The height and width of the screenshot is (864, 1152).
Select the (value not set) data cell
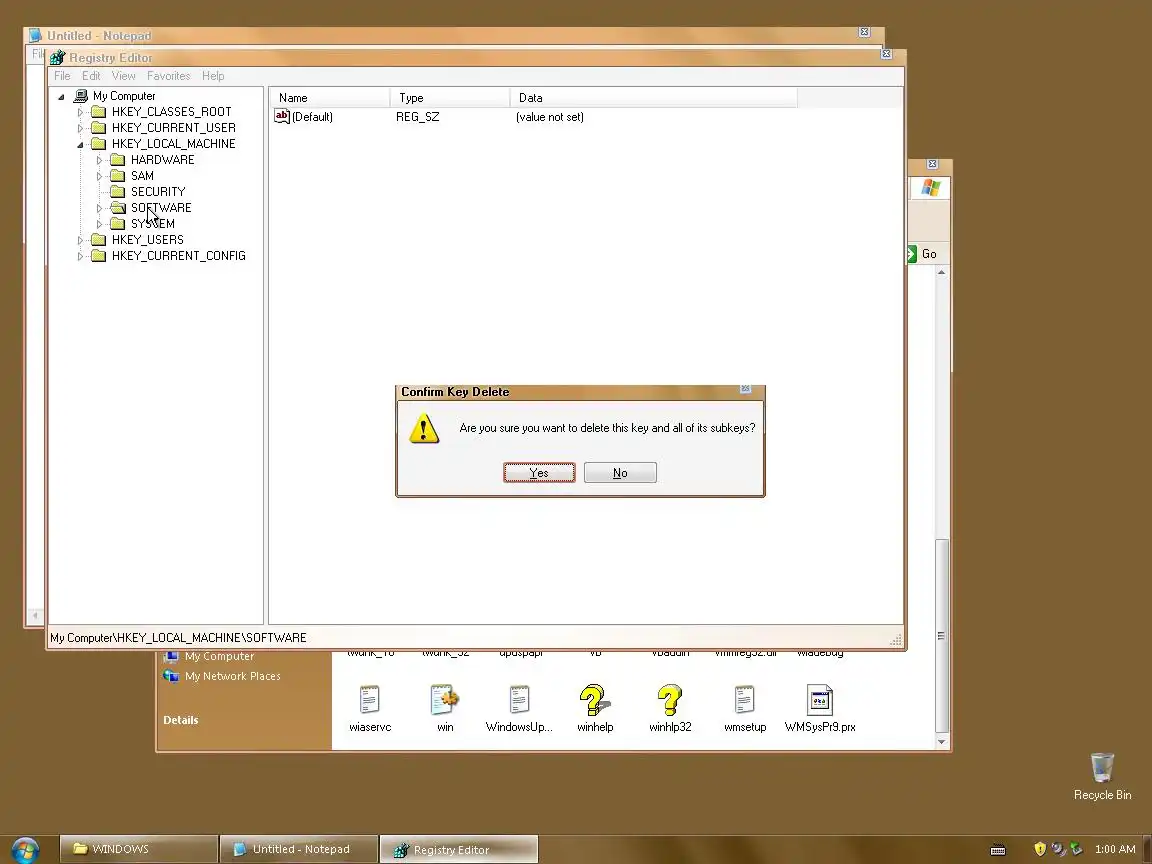click(550, 117)
